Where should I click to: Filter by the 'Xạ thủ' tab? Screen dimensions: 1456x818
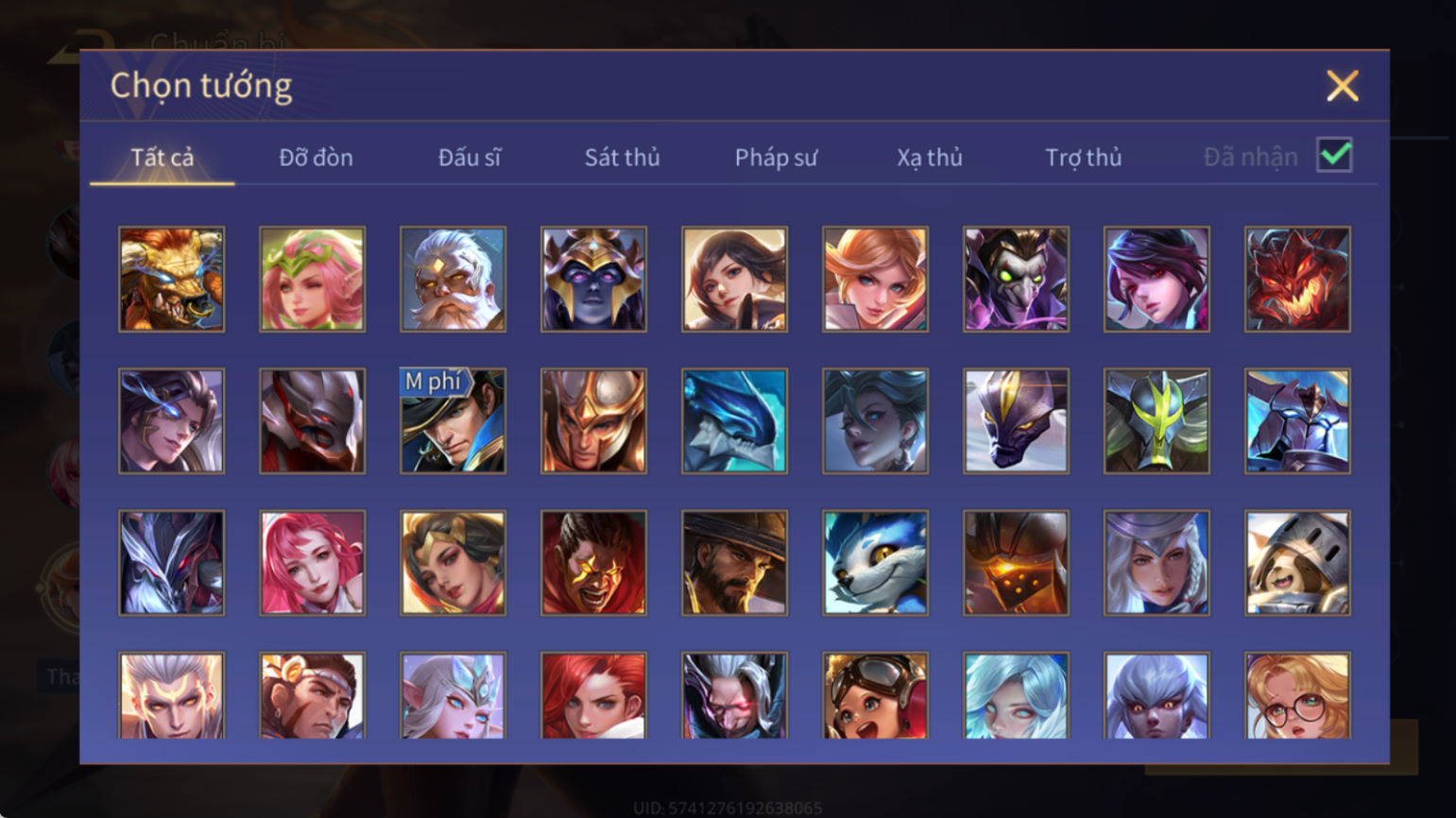(930, 157)
